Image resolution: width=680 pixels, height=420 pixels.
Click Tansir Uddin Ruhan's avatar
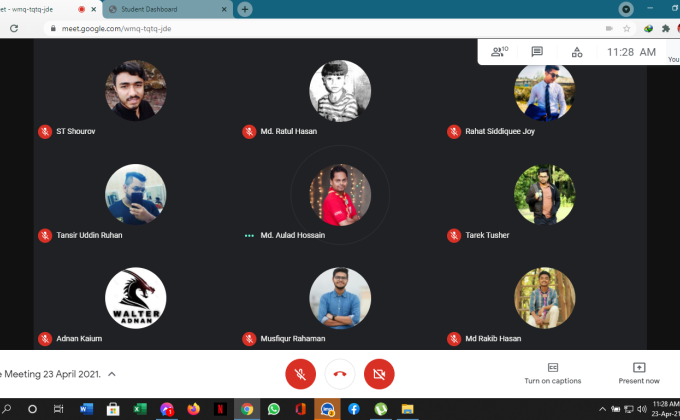[x=136, y=194]
